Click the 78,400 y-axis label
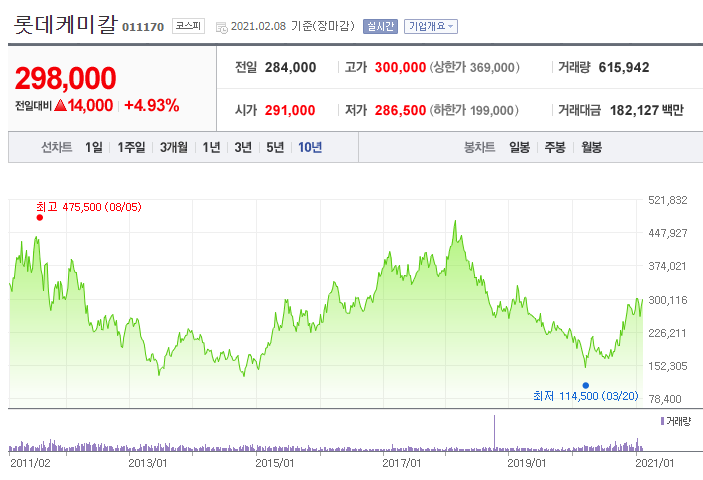 click(x=665, y=399)
